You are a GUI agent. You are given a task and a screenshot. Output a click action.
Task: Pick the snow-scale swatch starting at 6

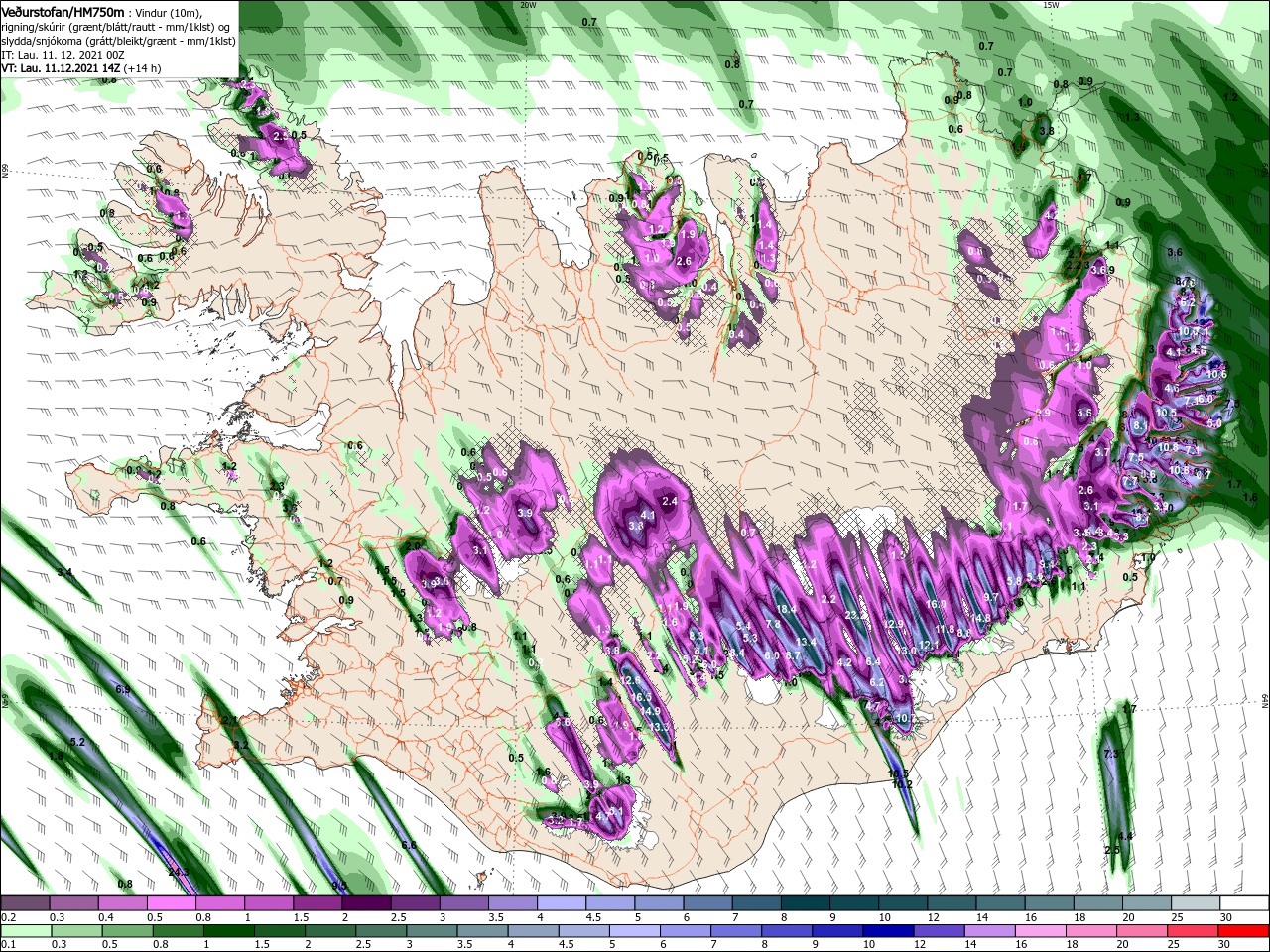(x=705, y=903)
